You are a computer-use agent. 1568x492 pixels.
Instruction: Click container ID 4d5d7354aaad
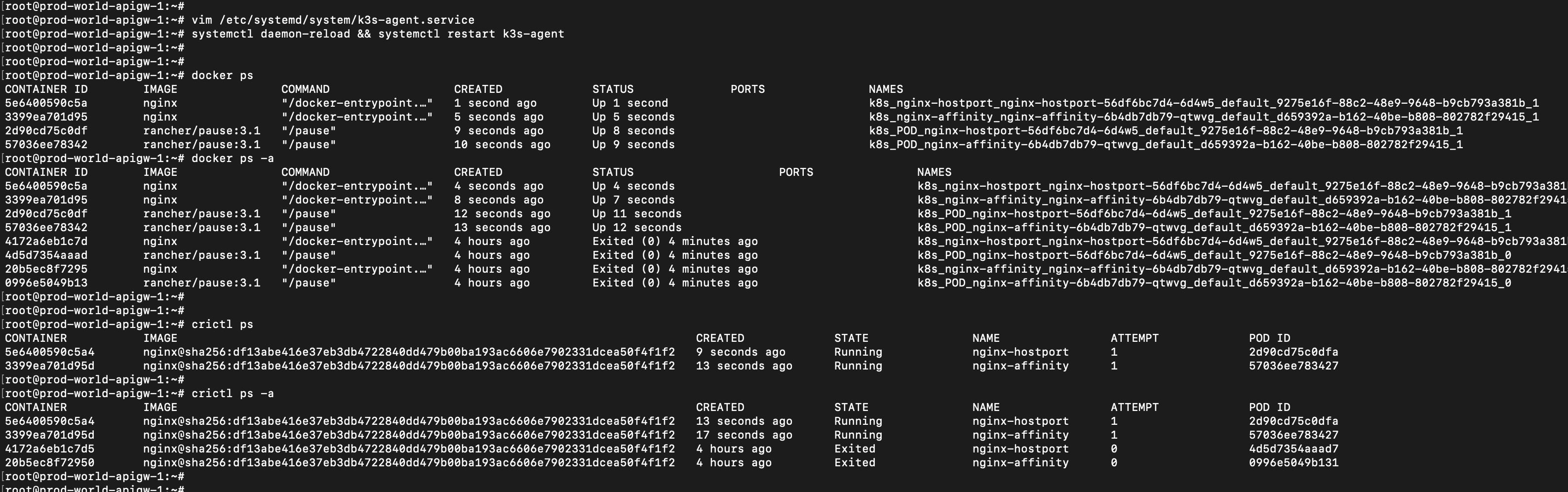[x=46, y=256]
